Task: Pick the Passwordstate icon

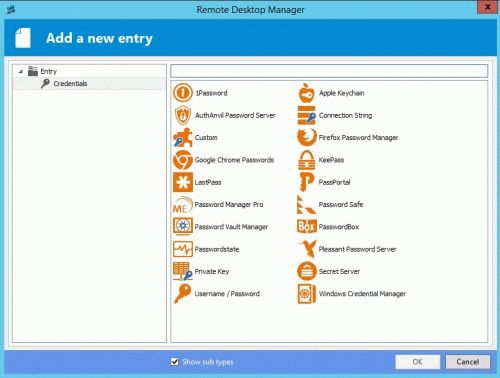Action: pos(183,249)
